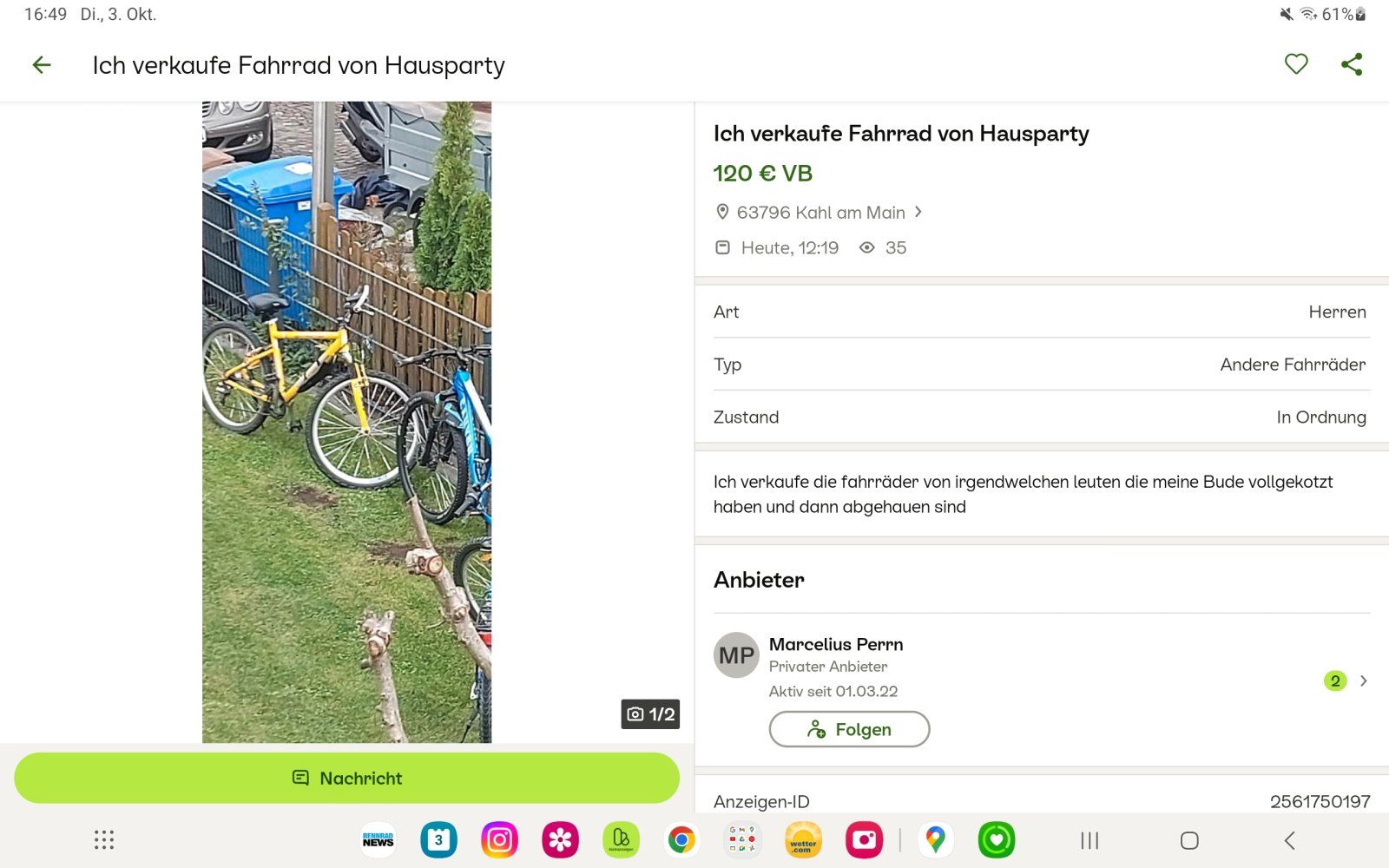Tap the 1/2 photo counter badge
Screen dimensions: 1389x868
click(x=650, y=714)
